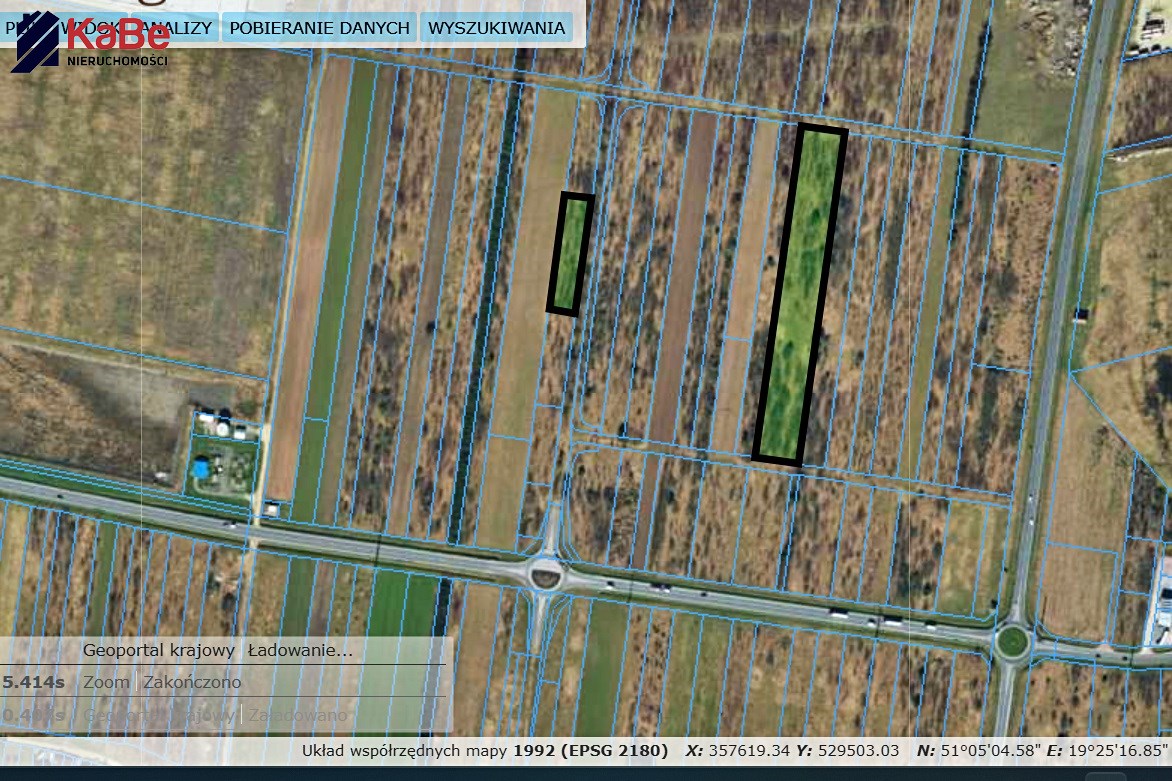Click the central roundabout on the map
Screen dimensions: 1172x781
(546, 573)
